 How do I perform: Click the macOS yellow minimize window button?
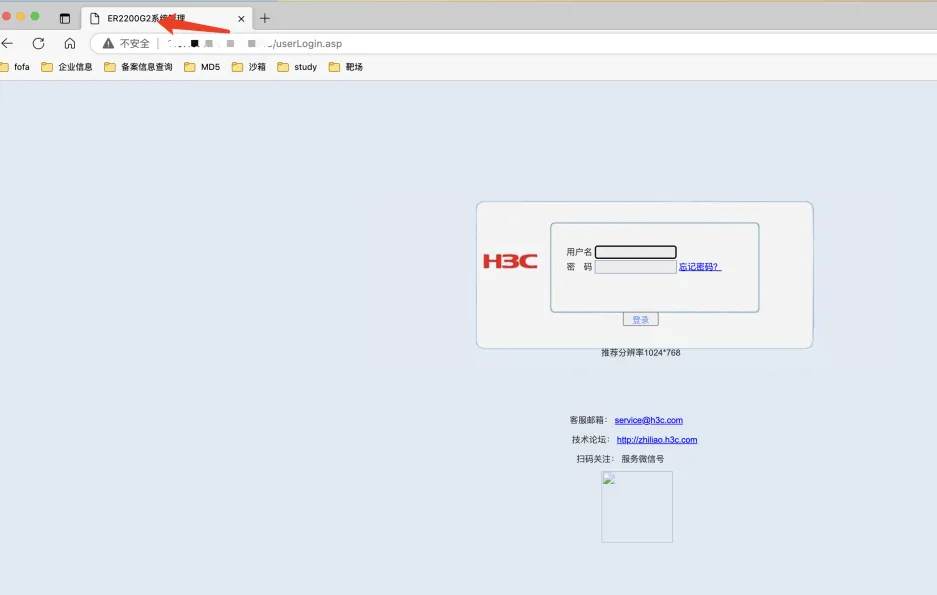coord(20,16)
